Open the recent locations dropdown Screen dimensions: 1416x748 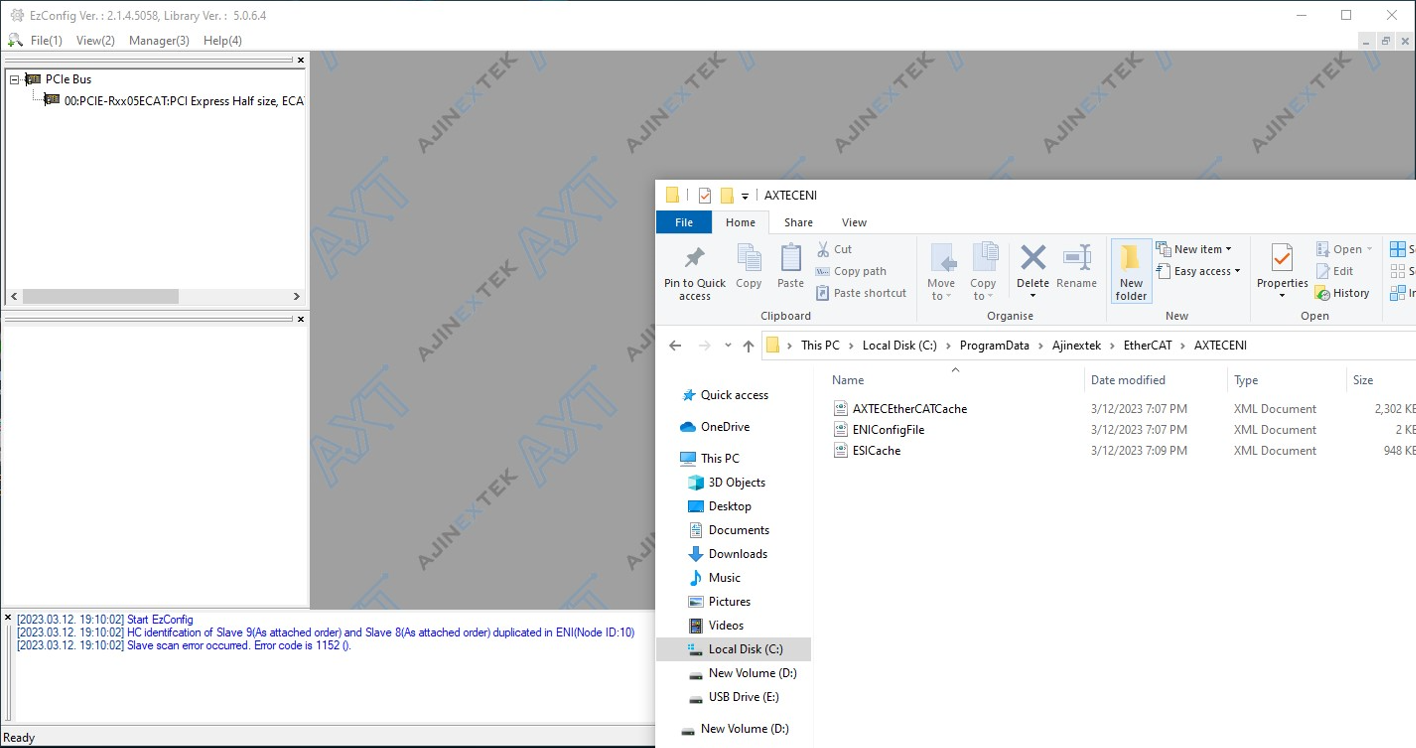[x=728, y=346]
